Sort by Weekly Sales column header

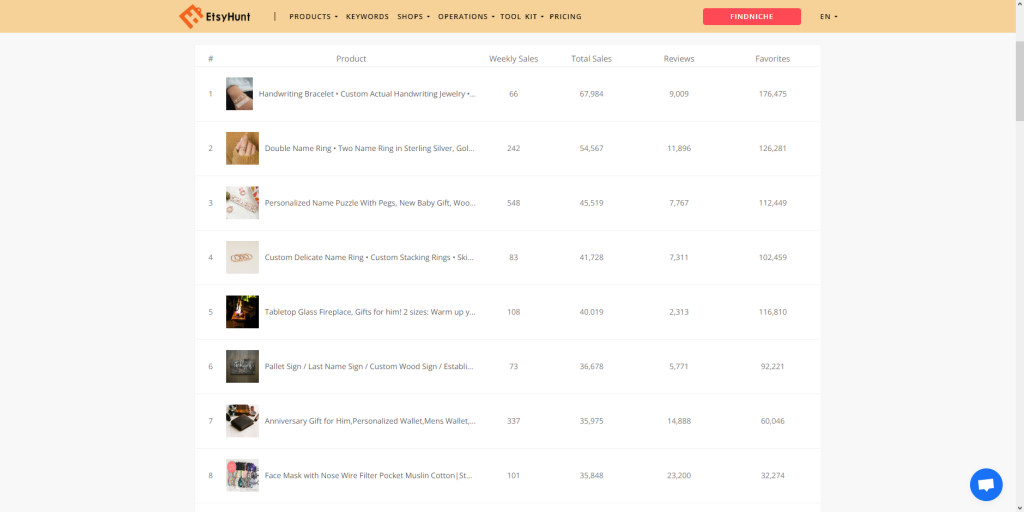(x=513, y=59)
